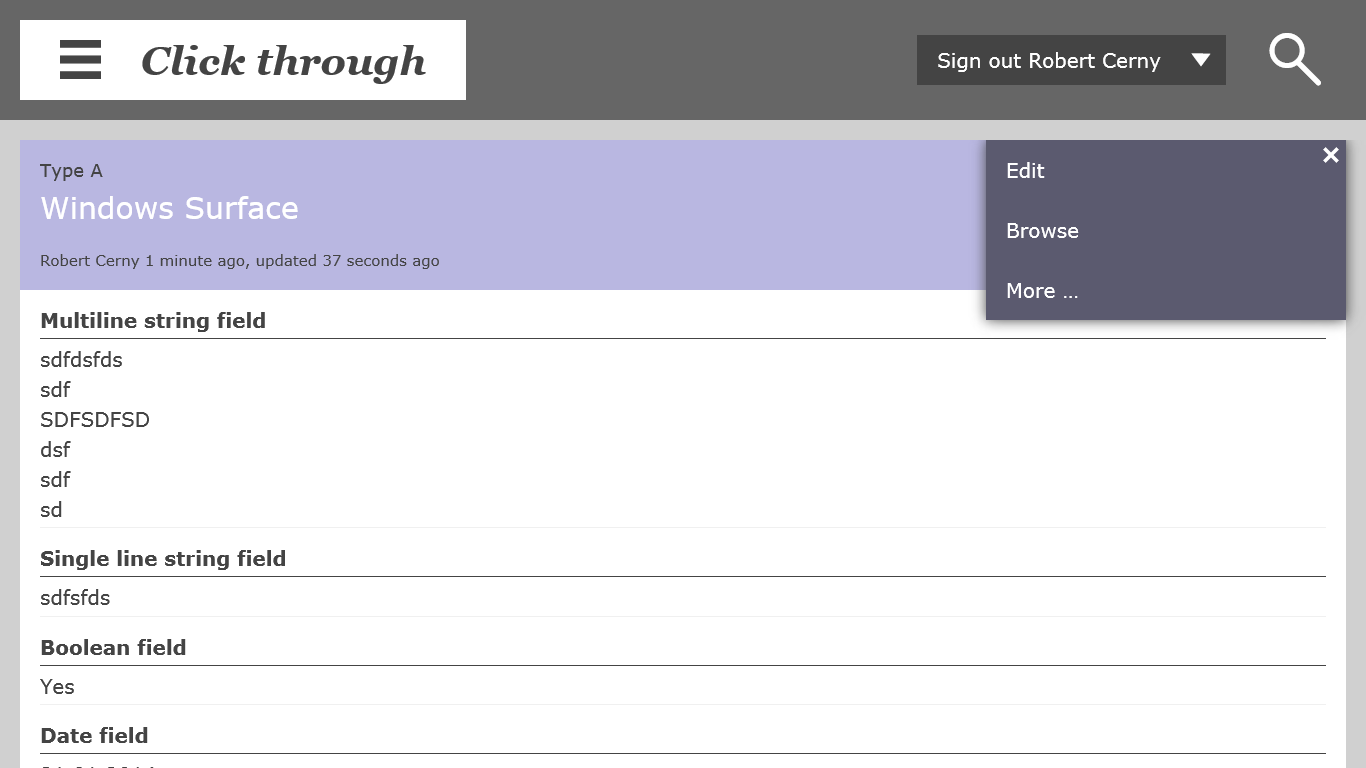Close the actions popup menu

click(x=1330, y=155)
